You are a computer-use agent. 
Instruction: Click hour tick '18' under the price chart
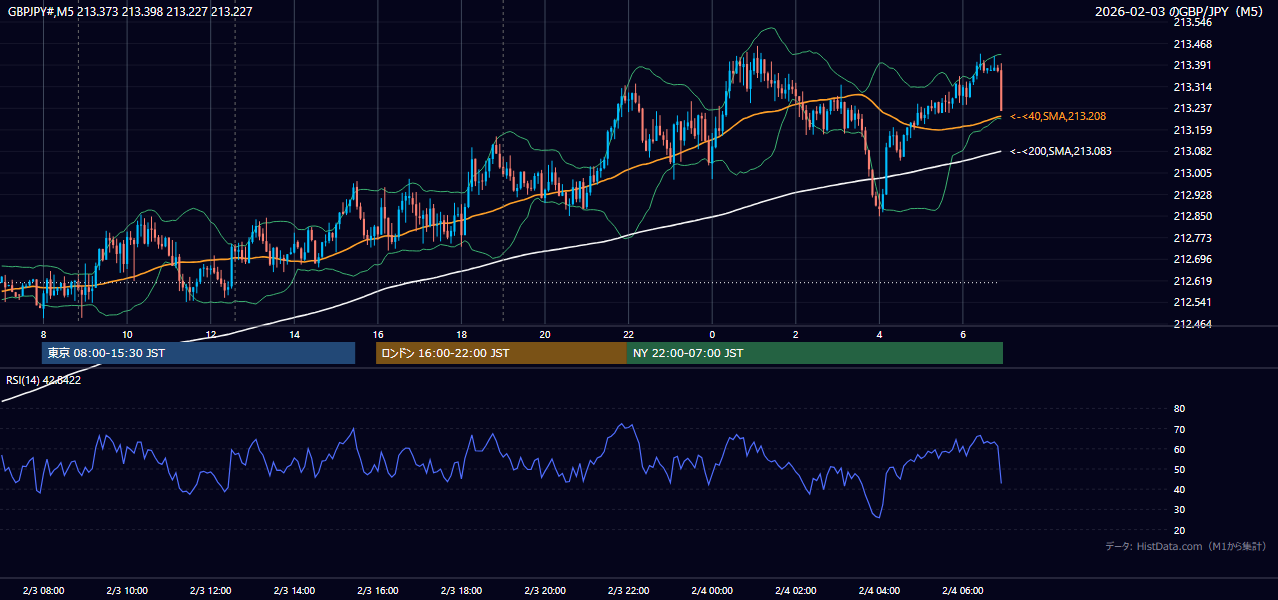click(x=461, y=334)
